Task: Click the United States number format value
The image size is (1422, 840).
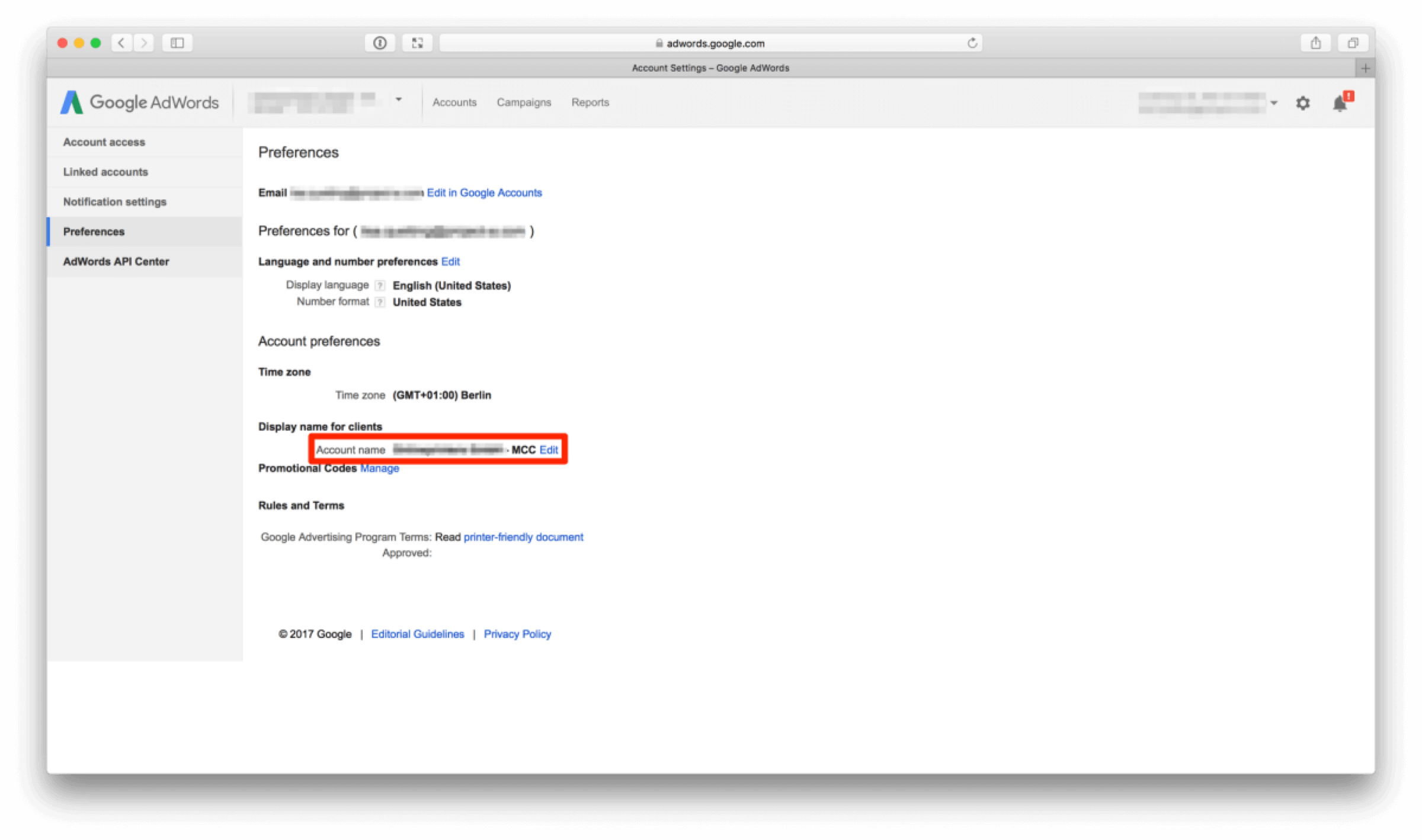Action: tap(427, 302)
